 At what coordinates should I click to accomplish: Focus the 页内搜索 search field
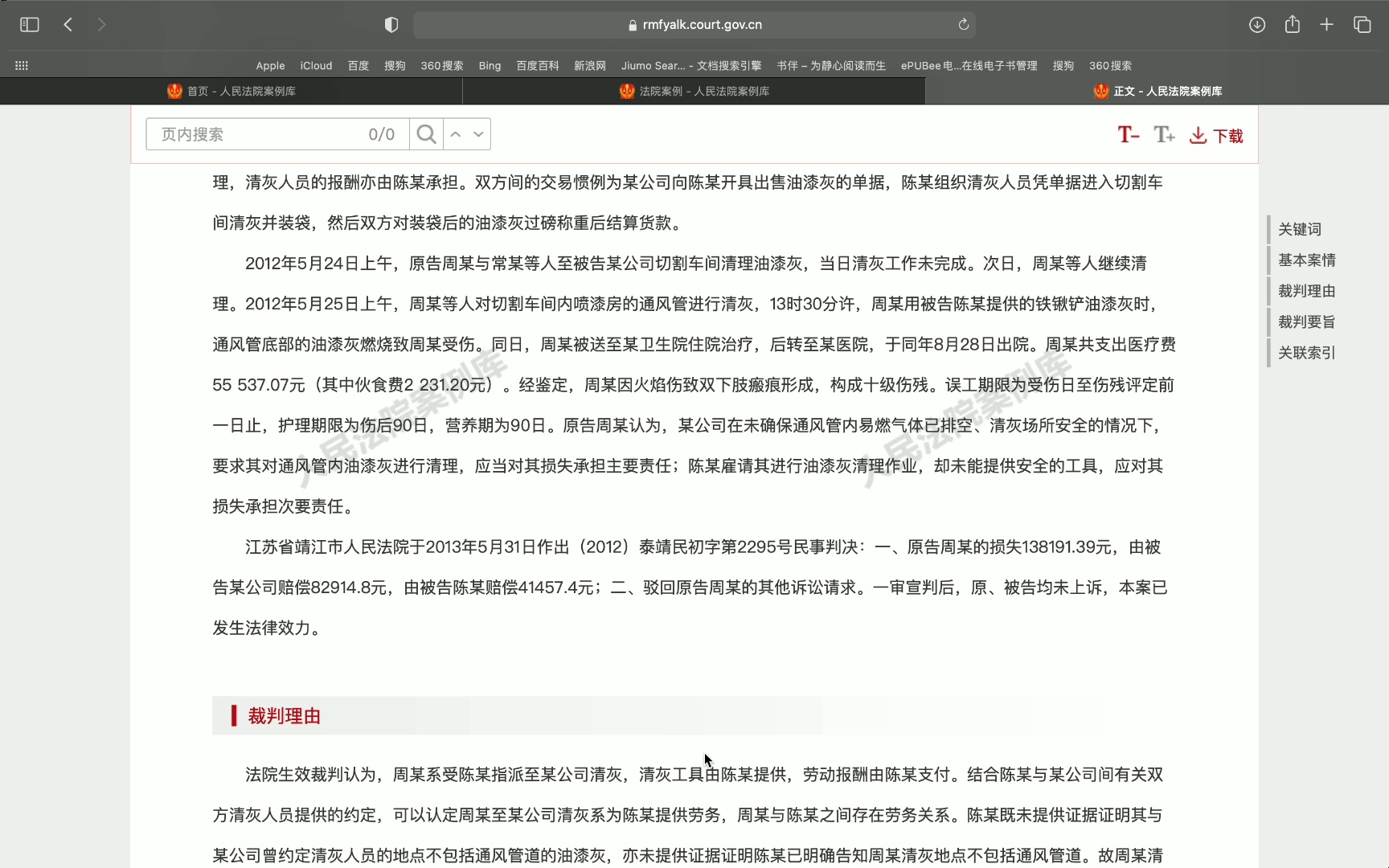click(x=277, y=134)
